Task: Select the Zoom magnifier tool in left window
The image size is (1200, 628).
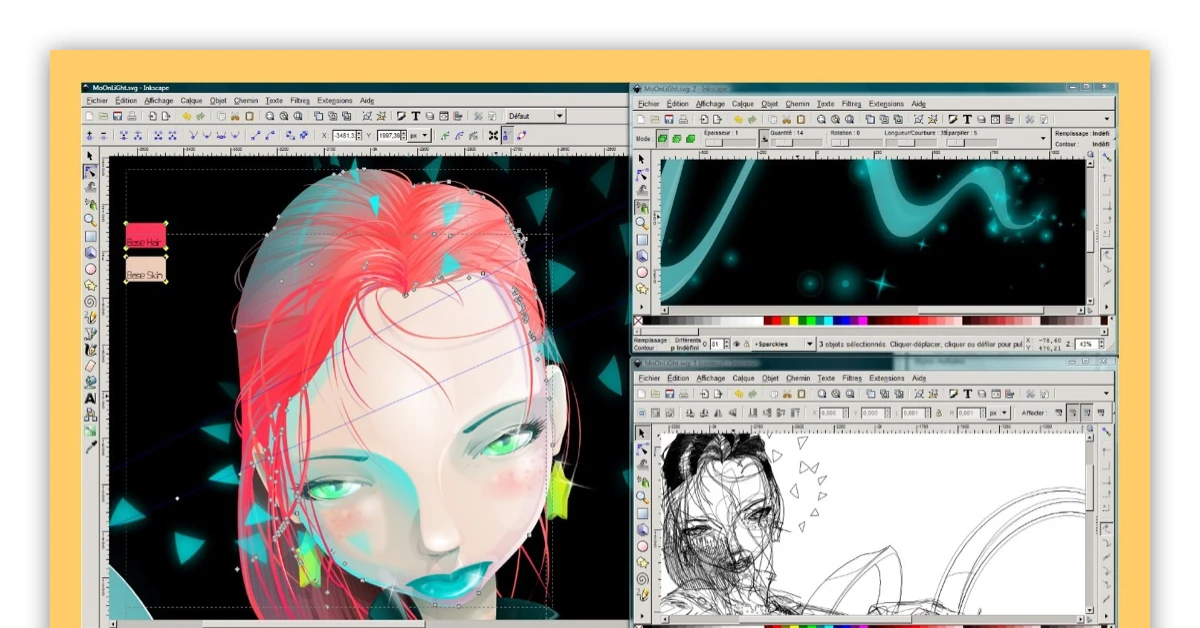Action: click(x=89, y=220)
